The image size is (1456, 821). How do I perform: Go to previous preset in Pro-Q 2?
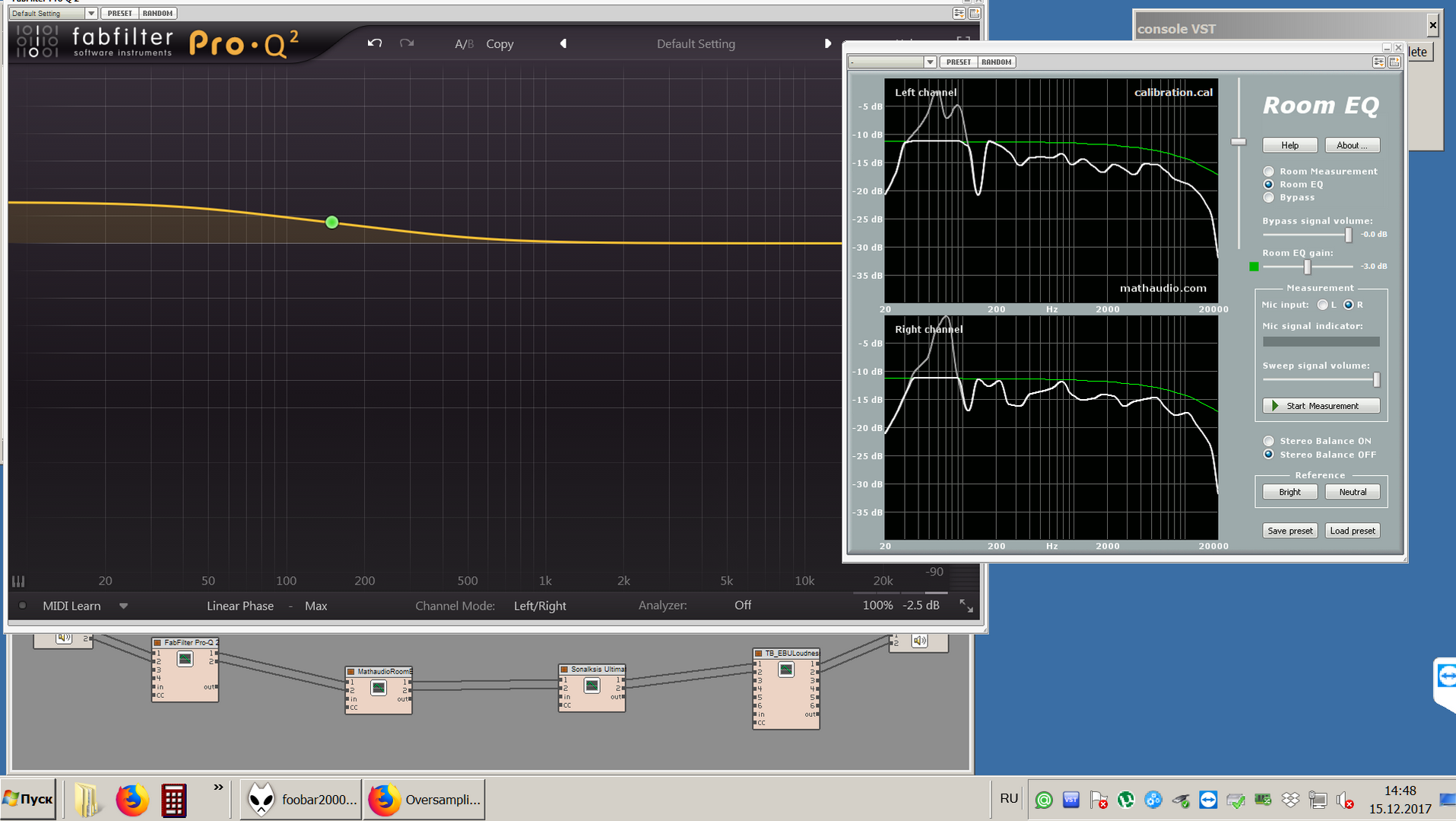[x=563, y=43]
